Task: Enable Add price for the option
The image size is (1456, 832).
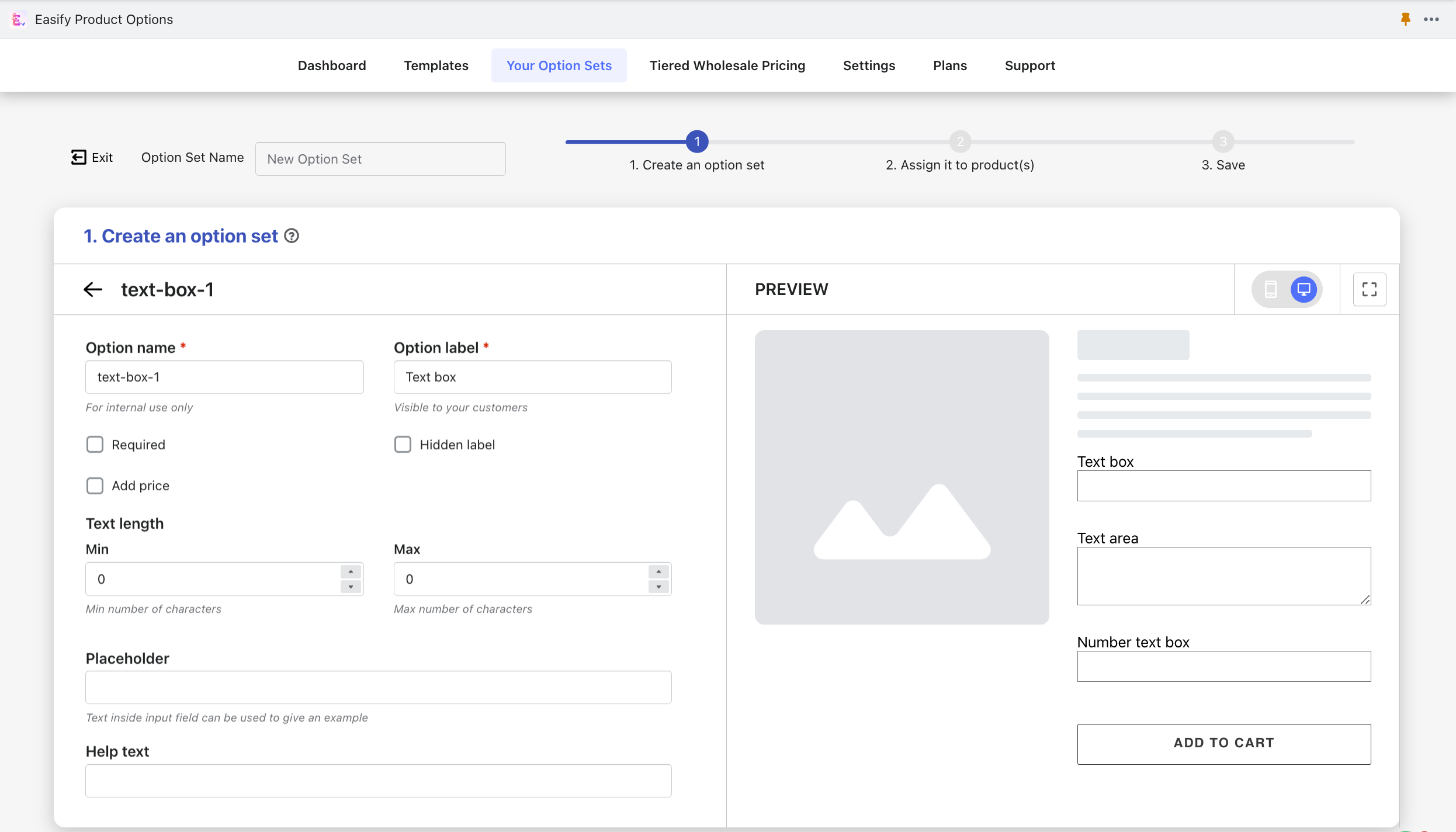Action: pyautogui.click(x=95, y=486)
